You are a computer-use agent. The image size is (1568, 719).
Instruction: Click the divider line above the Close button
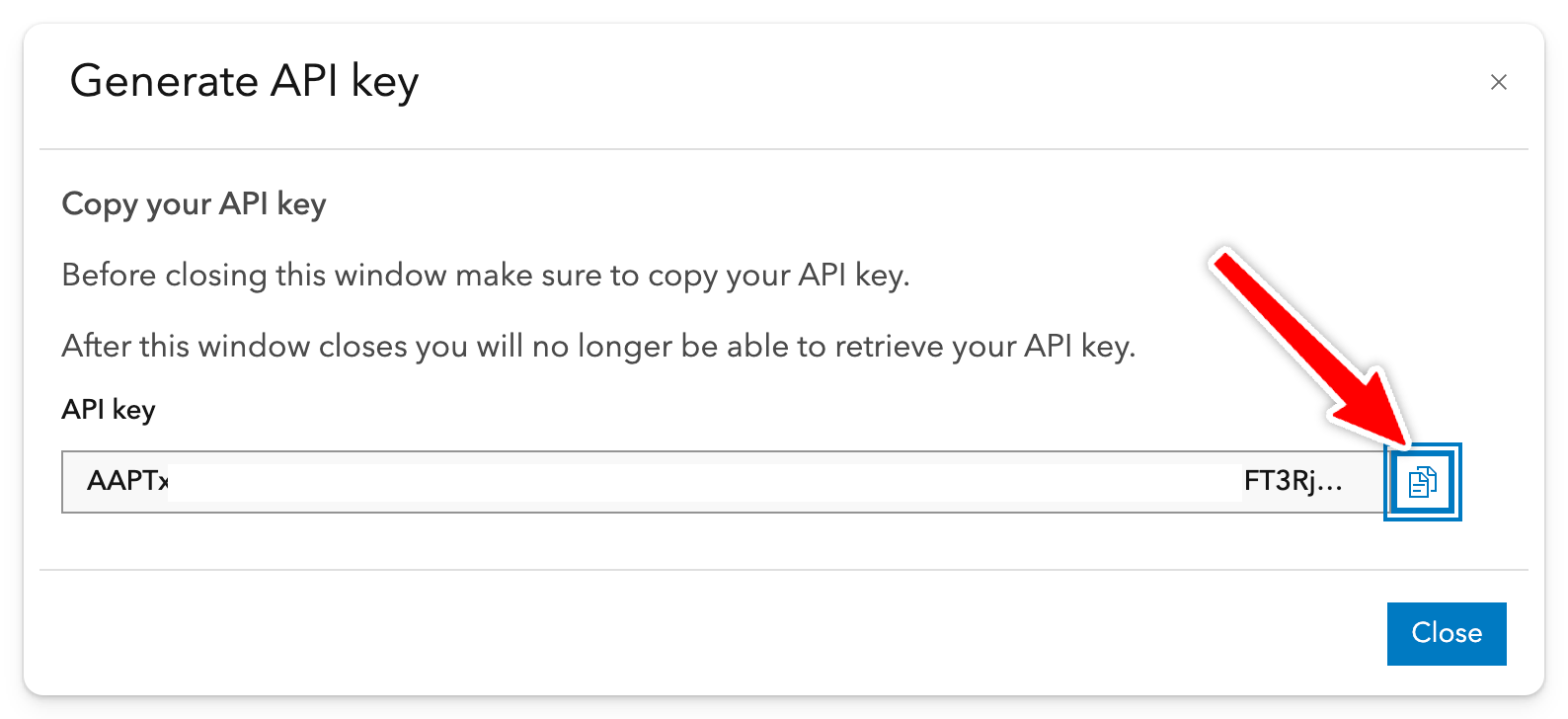[x=783, y=570]
